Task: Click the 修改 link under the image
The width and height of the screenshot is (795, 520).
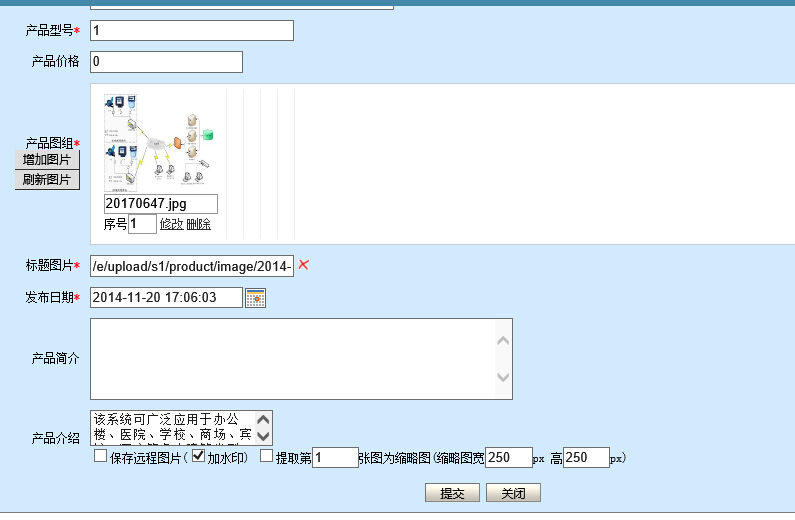Action: coord(171,225)
